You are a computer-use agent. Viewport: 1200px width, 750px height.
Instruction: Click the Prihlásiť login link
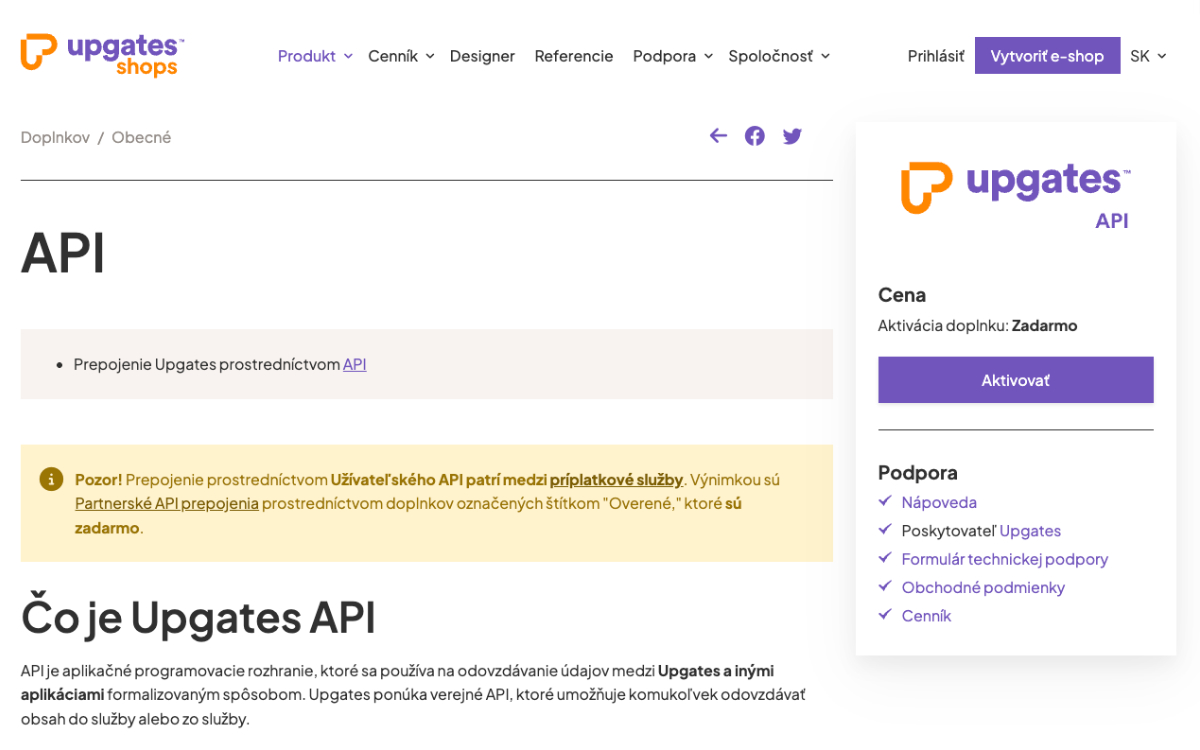(x=936, y=56)
